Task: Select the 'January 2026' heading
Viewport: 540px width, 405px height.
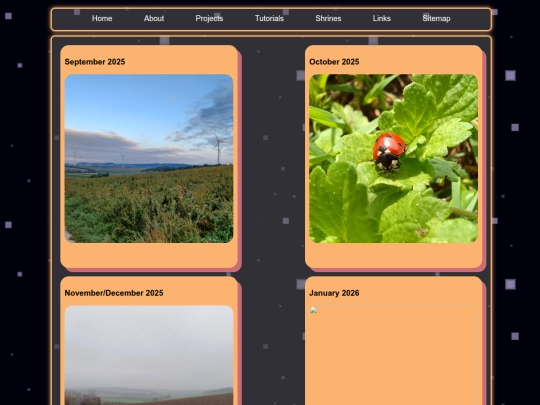Action: (x=334, y=293)
